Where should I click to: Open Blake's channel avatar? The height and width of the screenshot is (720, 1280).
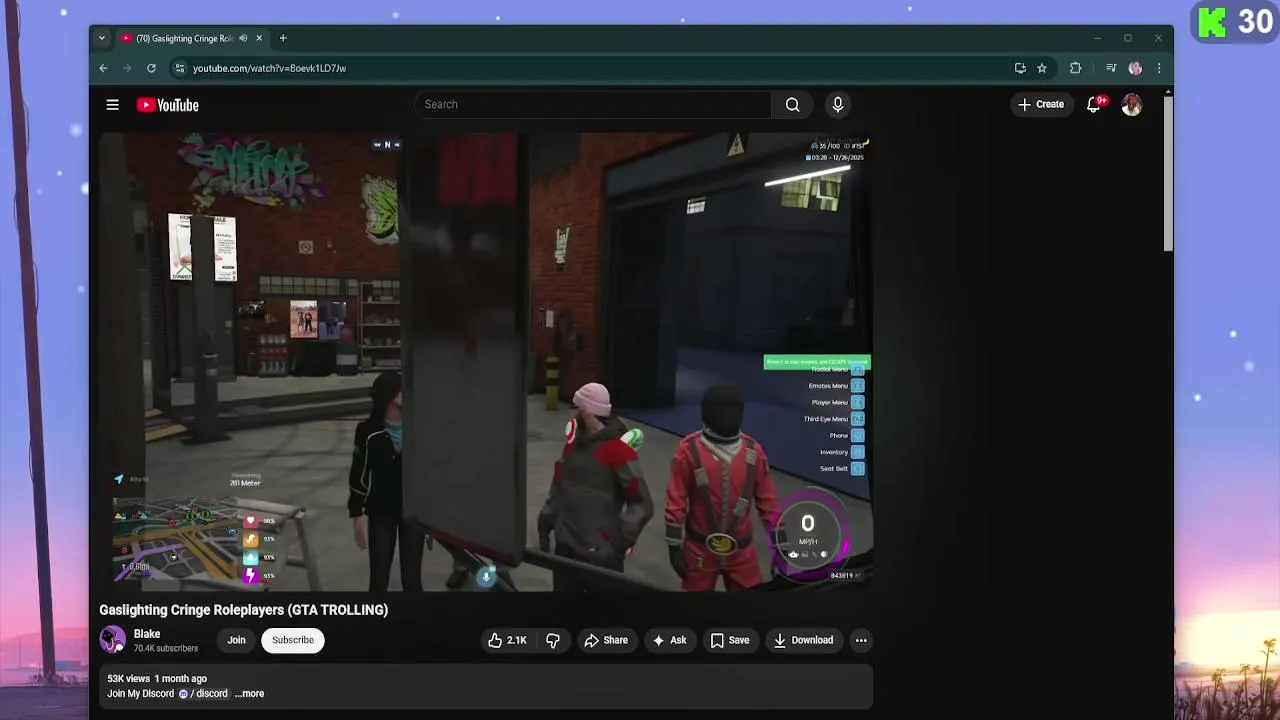point(113,640)
